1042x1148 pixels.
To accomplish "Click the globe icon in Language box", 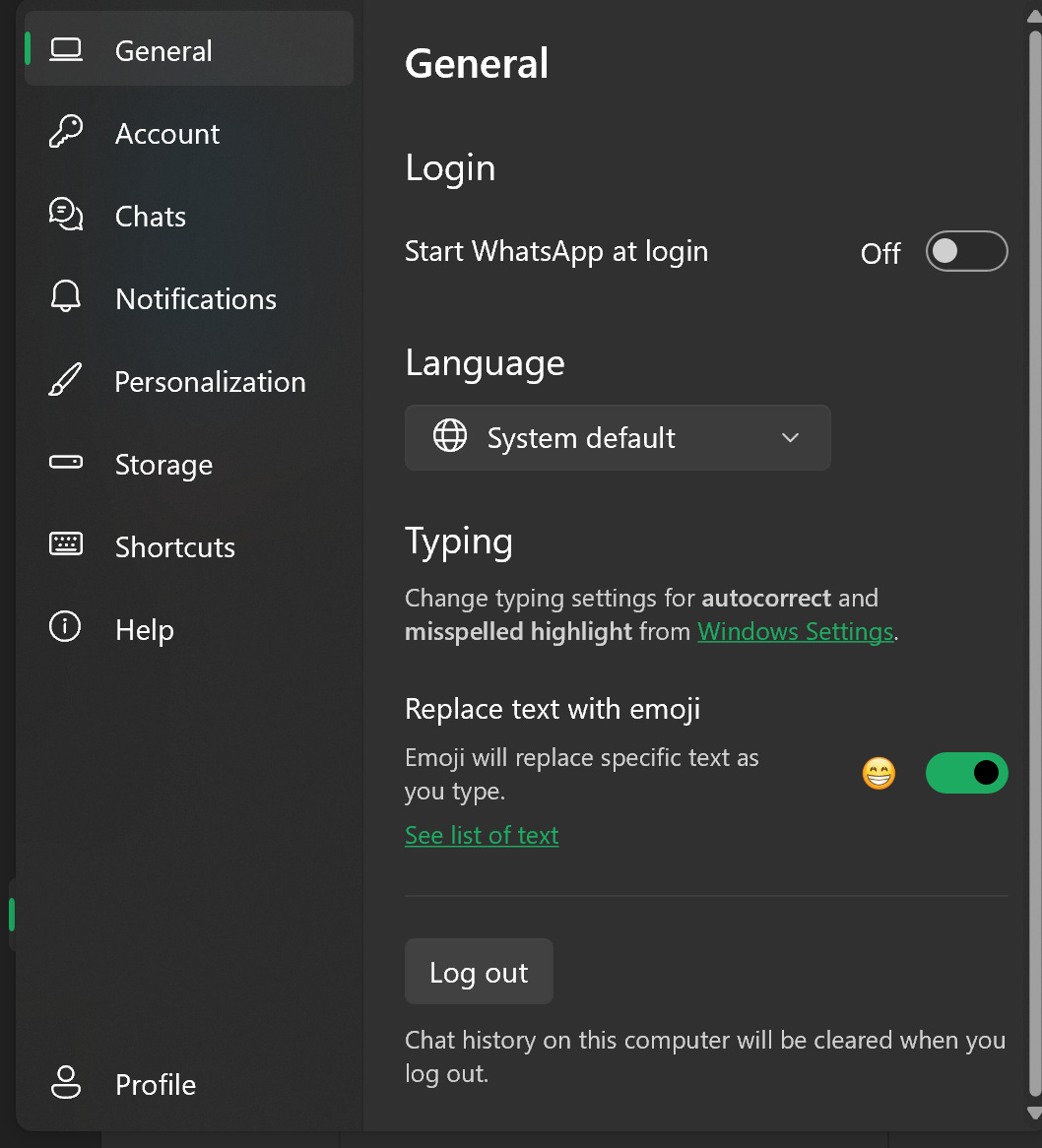I will 450,436.
